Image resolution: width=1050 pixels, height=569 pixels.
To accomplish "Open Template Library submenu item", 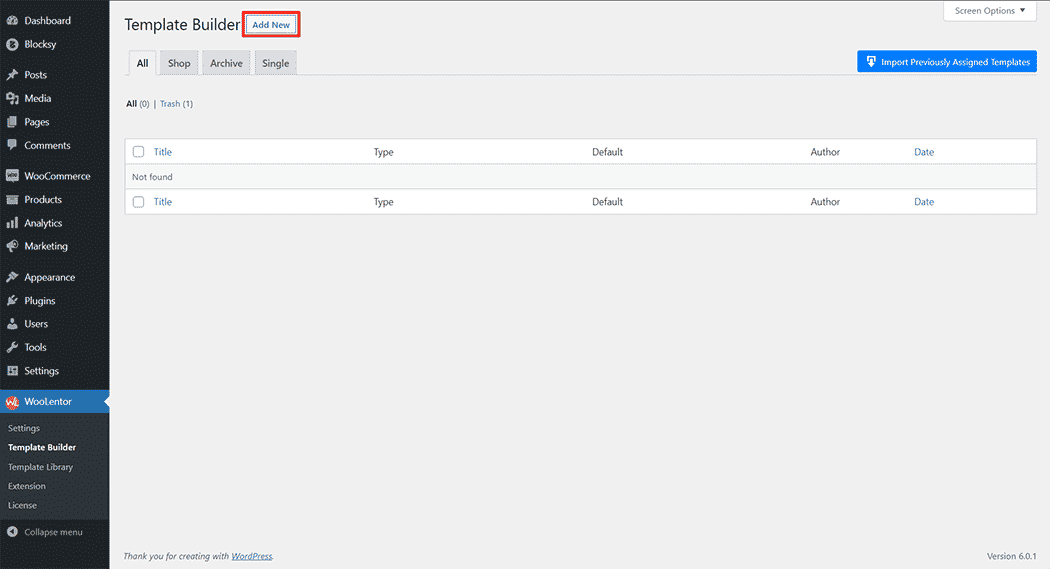I will [40, 467].
